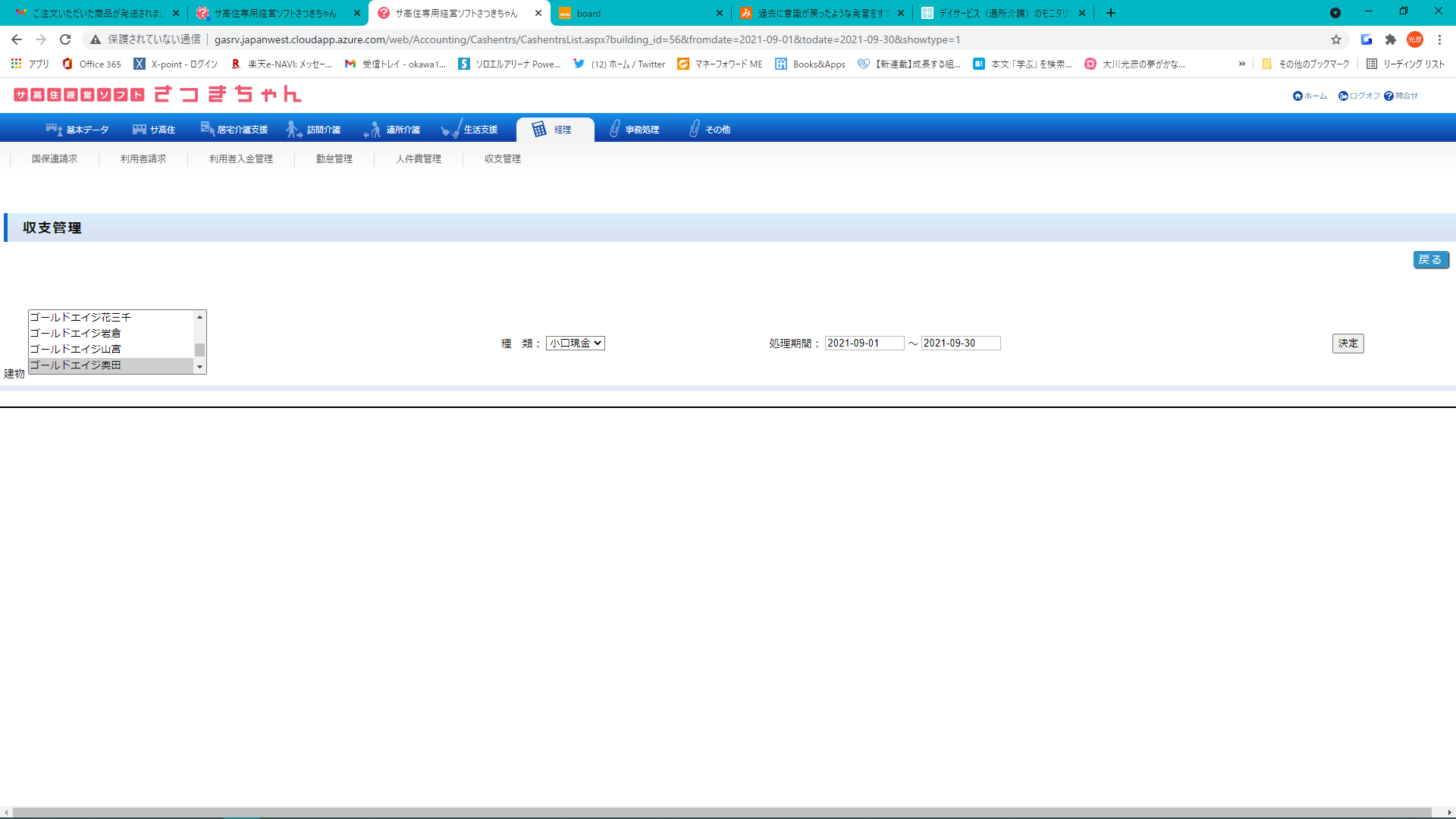This screenshot has height=819, width=1456.
Task: Click the ホーム home icon link
Action: click(x=1298, y=96)
